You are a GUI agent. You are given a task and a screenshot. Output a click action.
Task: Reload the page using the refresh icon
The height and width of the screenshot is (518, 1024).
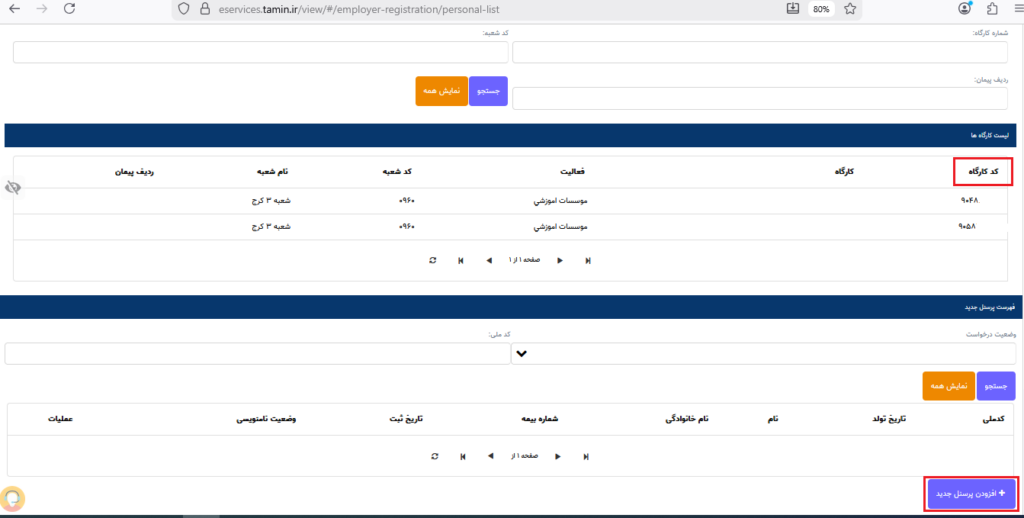tap(70, 9)
